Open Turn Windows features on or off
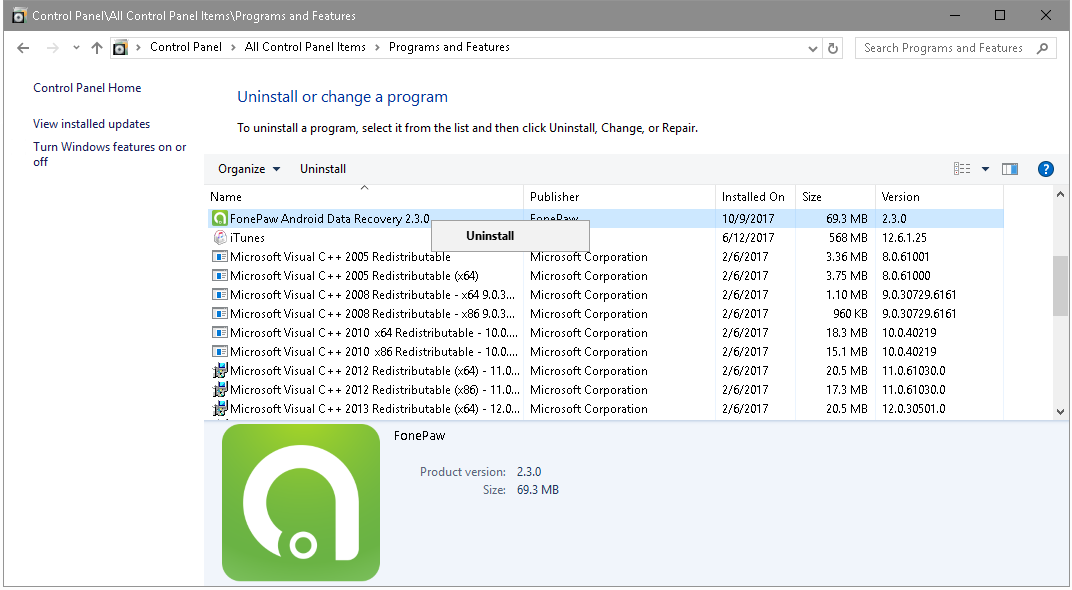Viewport: 1072px width, 590px height. click(x=109, y=154)
